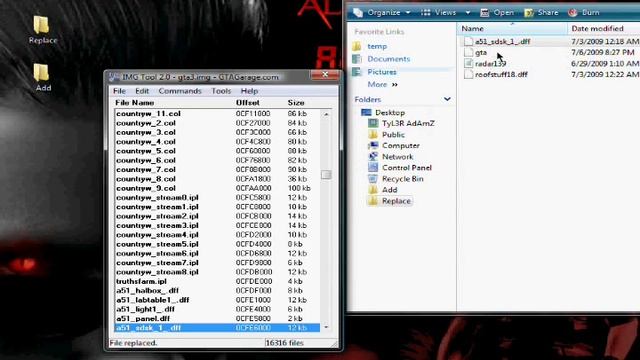
Task: Select Recycle Bin icon in Folders tree
Action: (x=373, y=178)
